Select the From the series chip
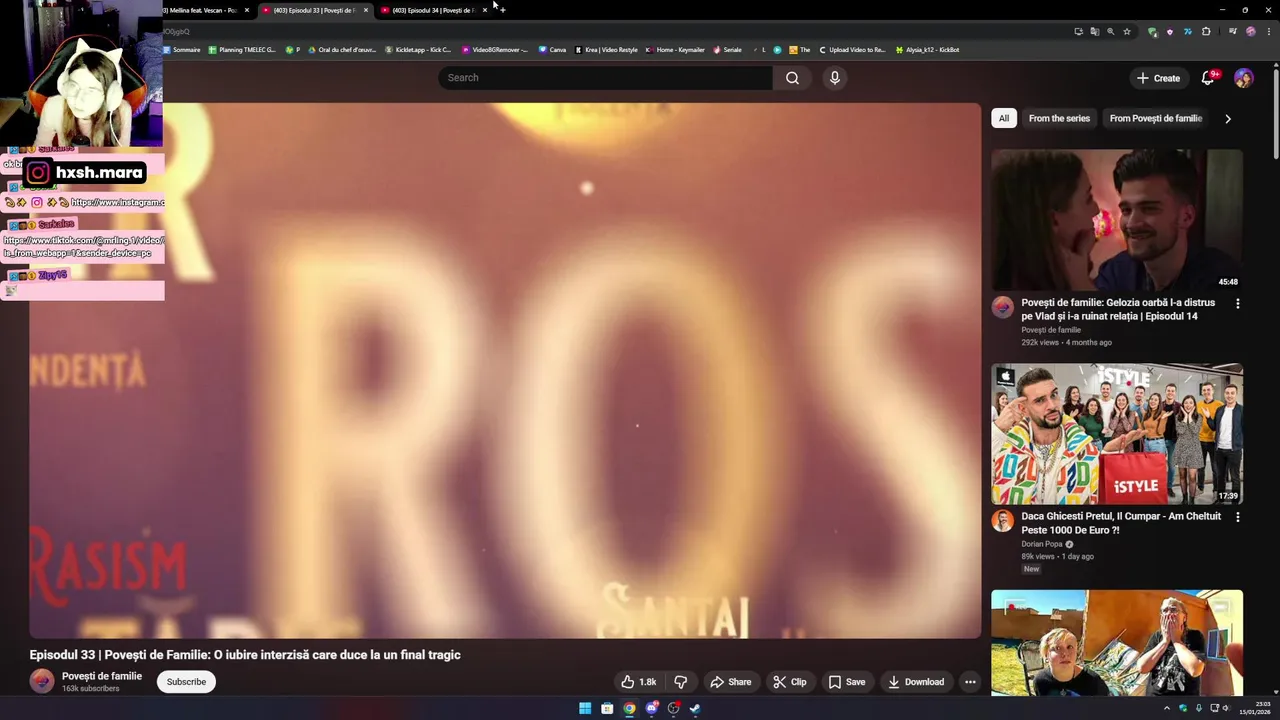This screenshot has width=1280, height=720. coord(1059,118)
